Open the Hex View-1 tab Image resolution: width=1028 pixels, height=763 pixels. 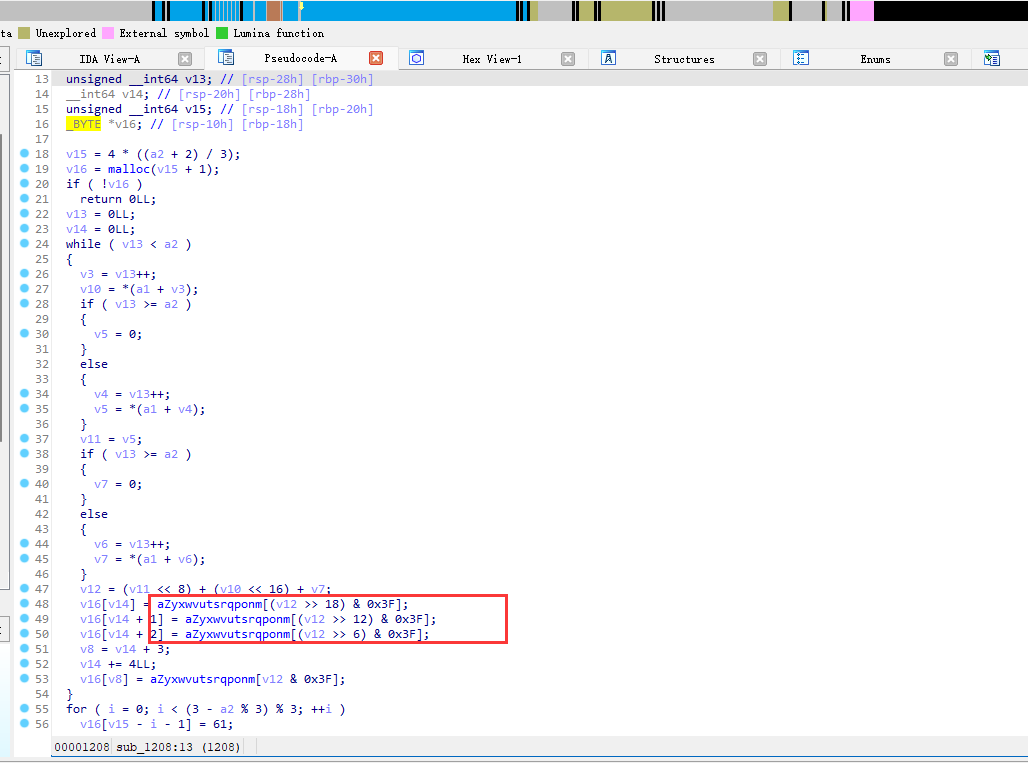point(492,59)
